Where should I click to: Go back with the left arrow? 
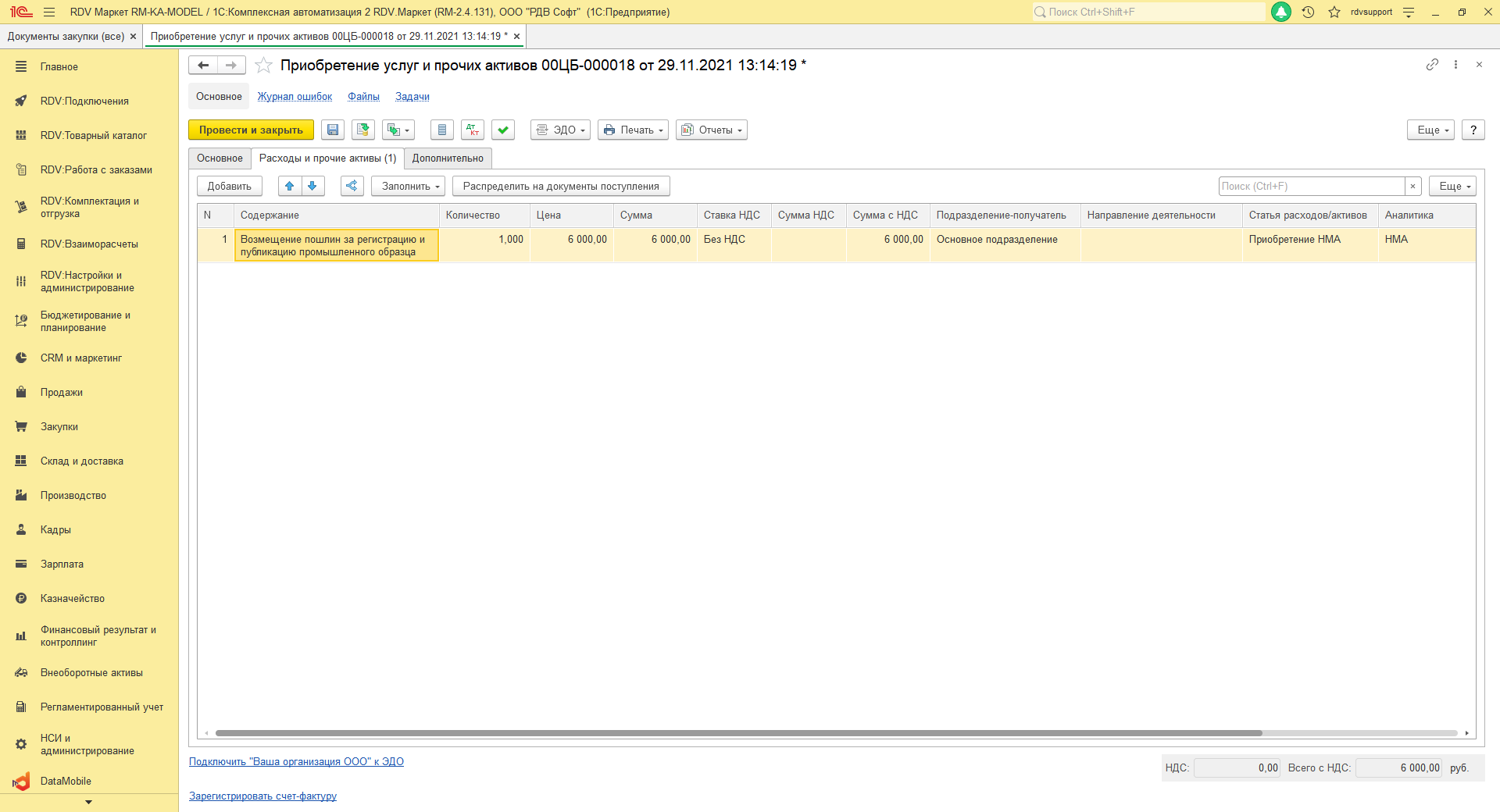[x=203, y=66]
